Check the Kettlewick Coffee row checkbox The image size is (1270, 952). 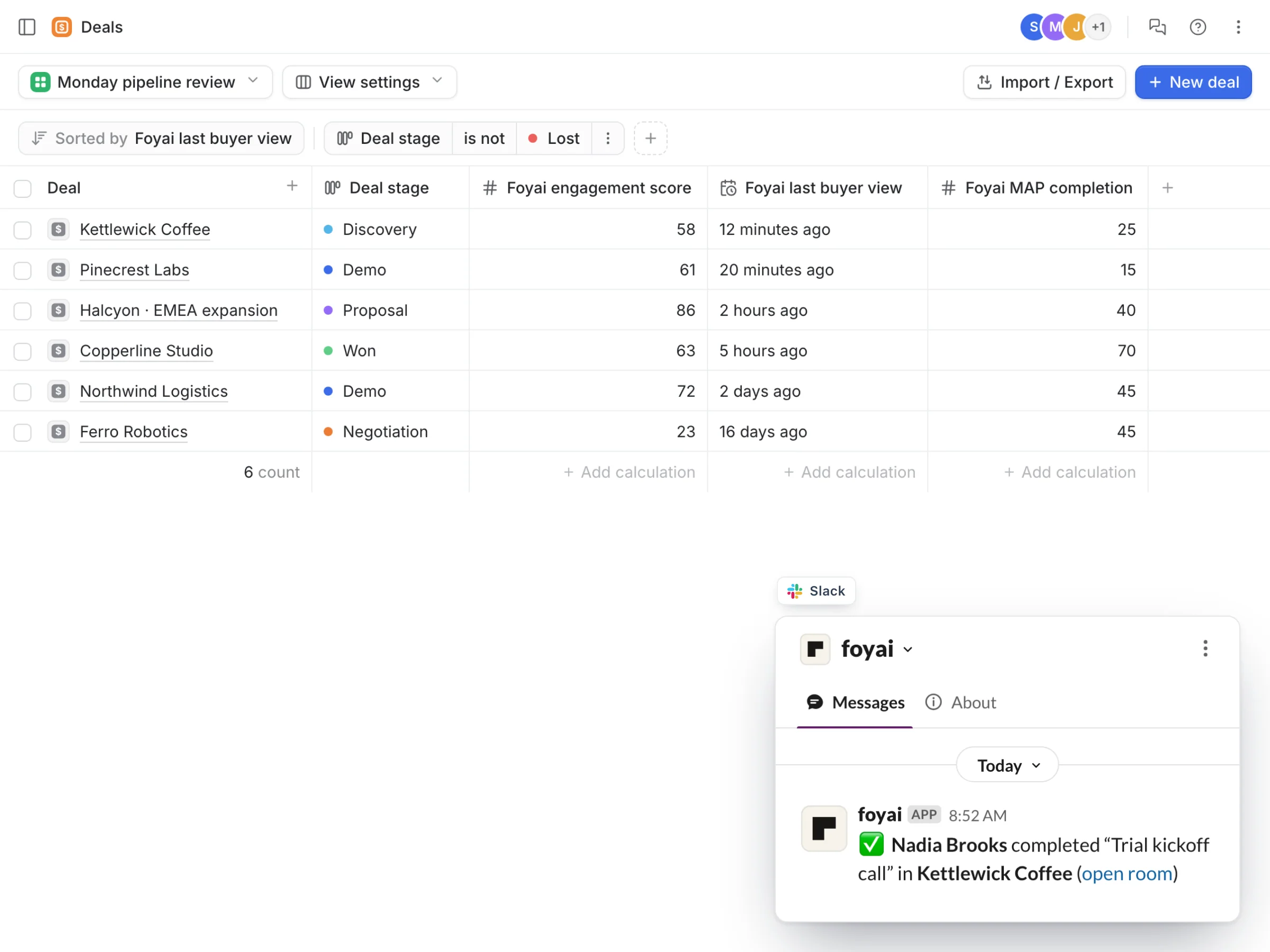pyautogui.click(x=22, y=230)
